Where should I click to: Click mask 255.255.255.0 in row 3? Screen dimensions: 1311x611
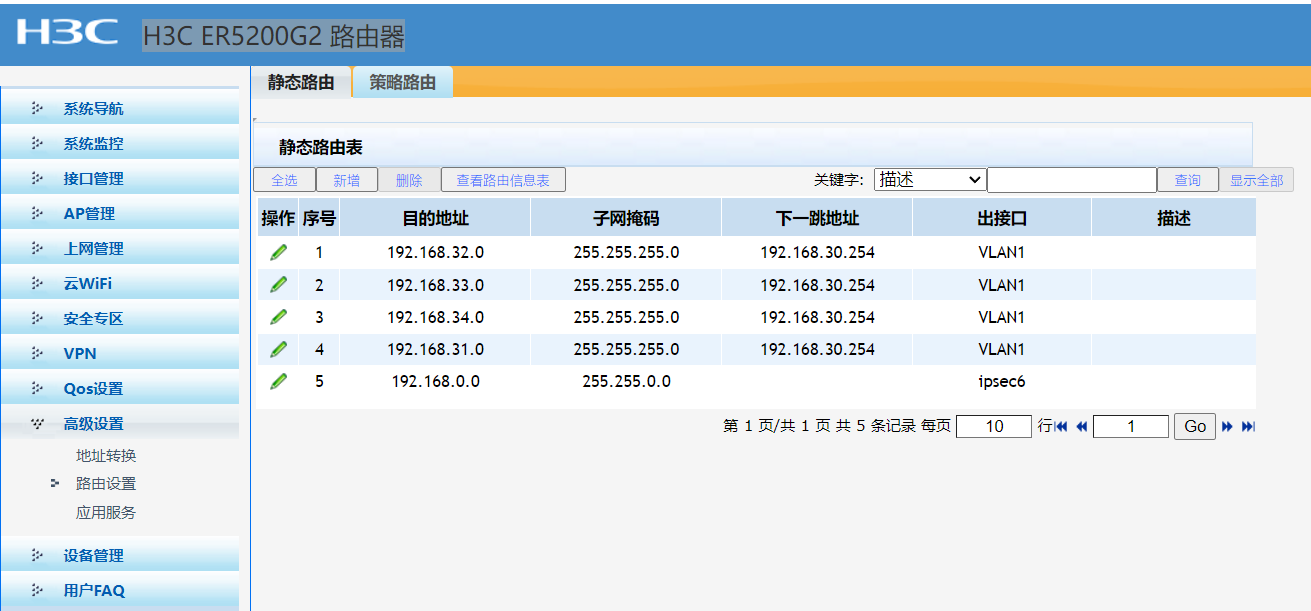pyautogui.click(x=626, y=317)
